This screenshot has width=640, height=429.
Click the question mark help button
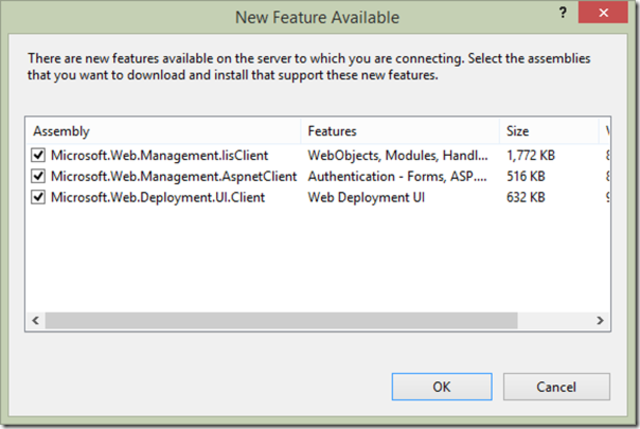(x=563, y=13)
